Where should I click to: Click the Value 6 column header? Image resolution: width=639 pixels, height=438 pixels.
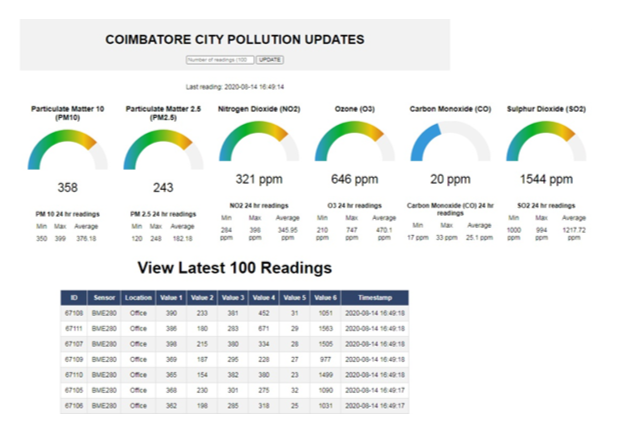coord(325,298)
